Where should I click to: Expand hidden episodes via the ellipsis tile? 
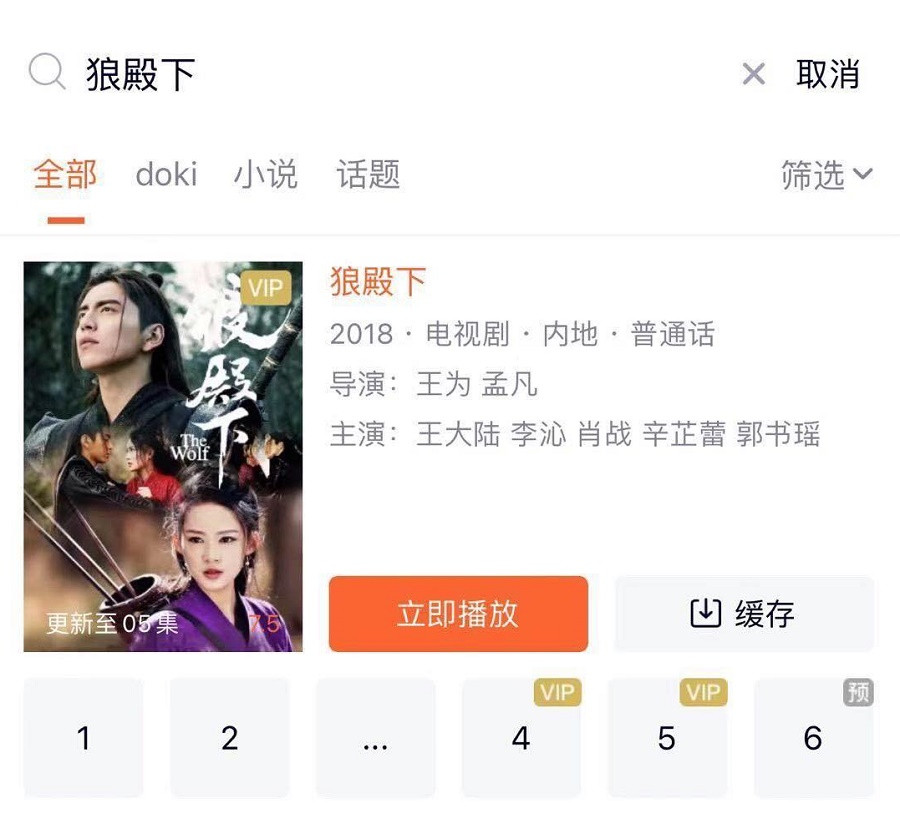375,738
